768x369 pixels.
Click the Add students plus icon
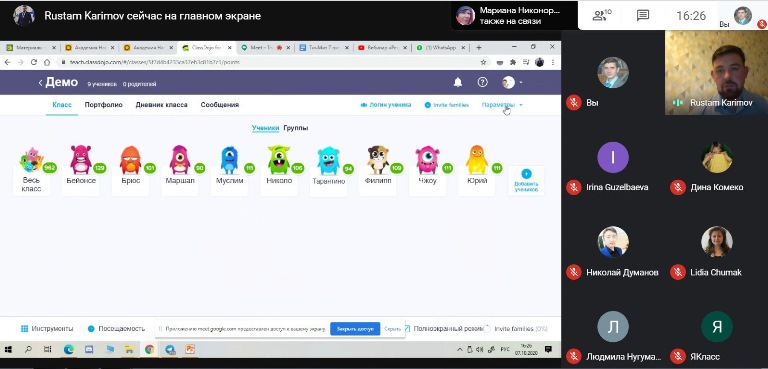coord(526,173)
